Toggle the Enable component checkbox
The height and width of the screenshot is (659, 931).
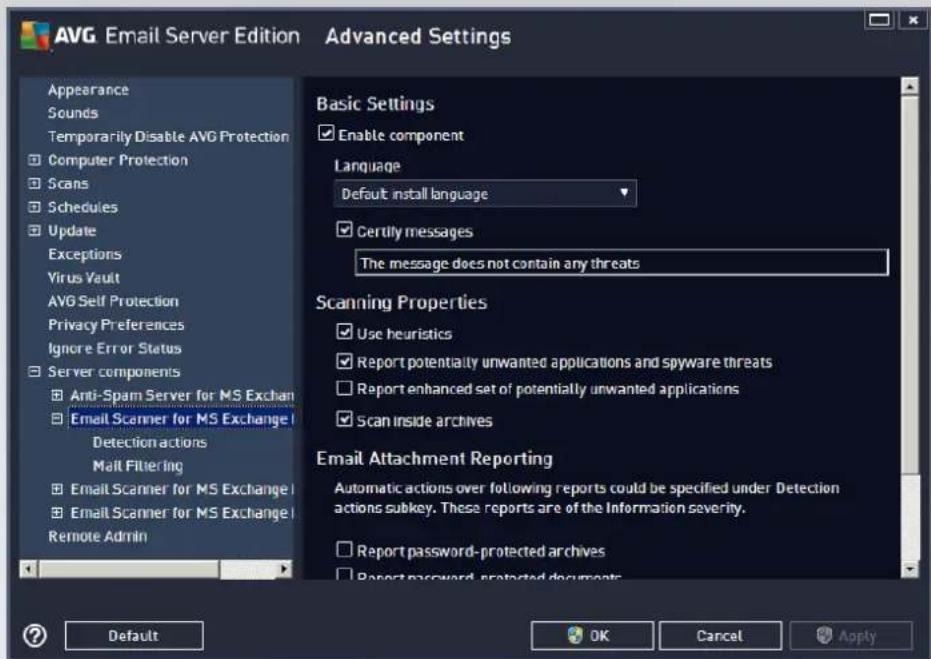tap(326, 133)
